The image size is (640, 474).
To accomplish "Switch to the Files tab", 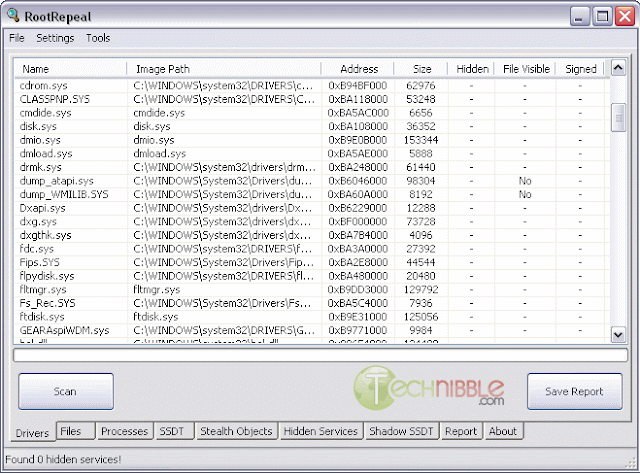I will click(x=76, y=431).
